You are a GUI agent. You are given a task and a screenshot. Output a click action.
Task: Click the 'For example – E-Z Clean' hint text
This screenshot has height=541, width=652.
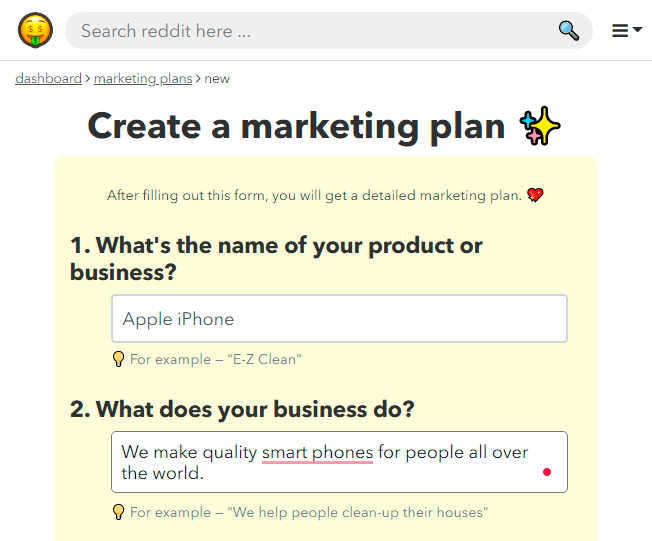[x=215, y=359]
